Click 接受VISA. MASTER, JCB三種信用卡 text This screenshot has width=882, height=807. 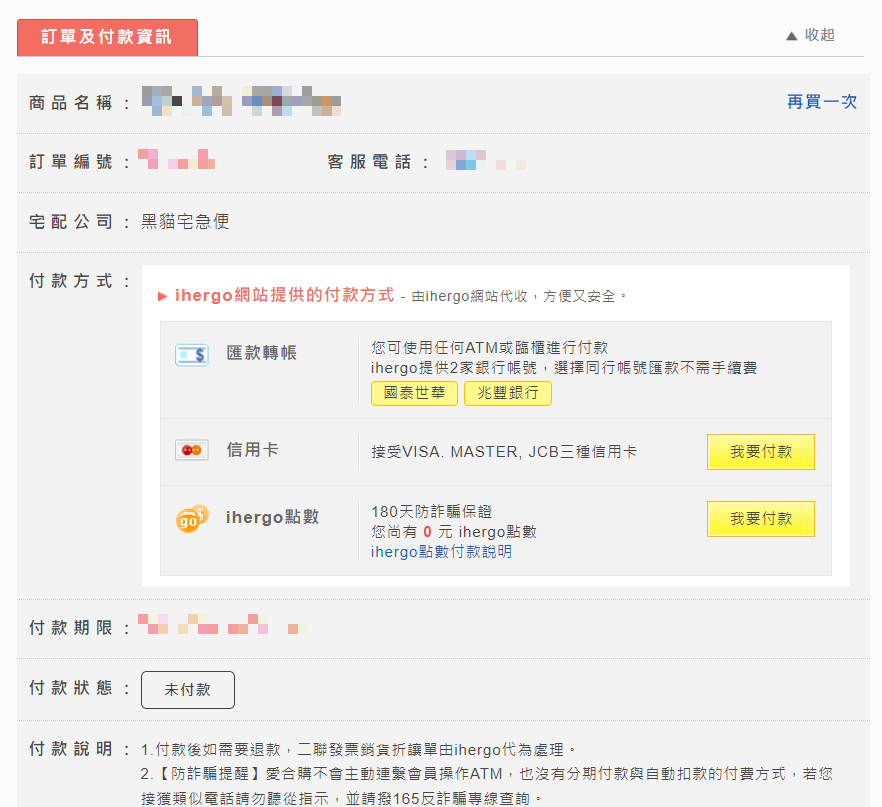(x=504, y=452)
